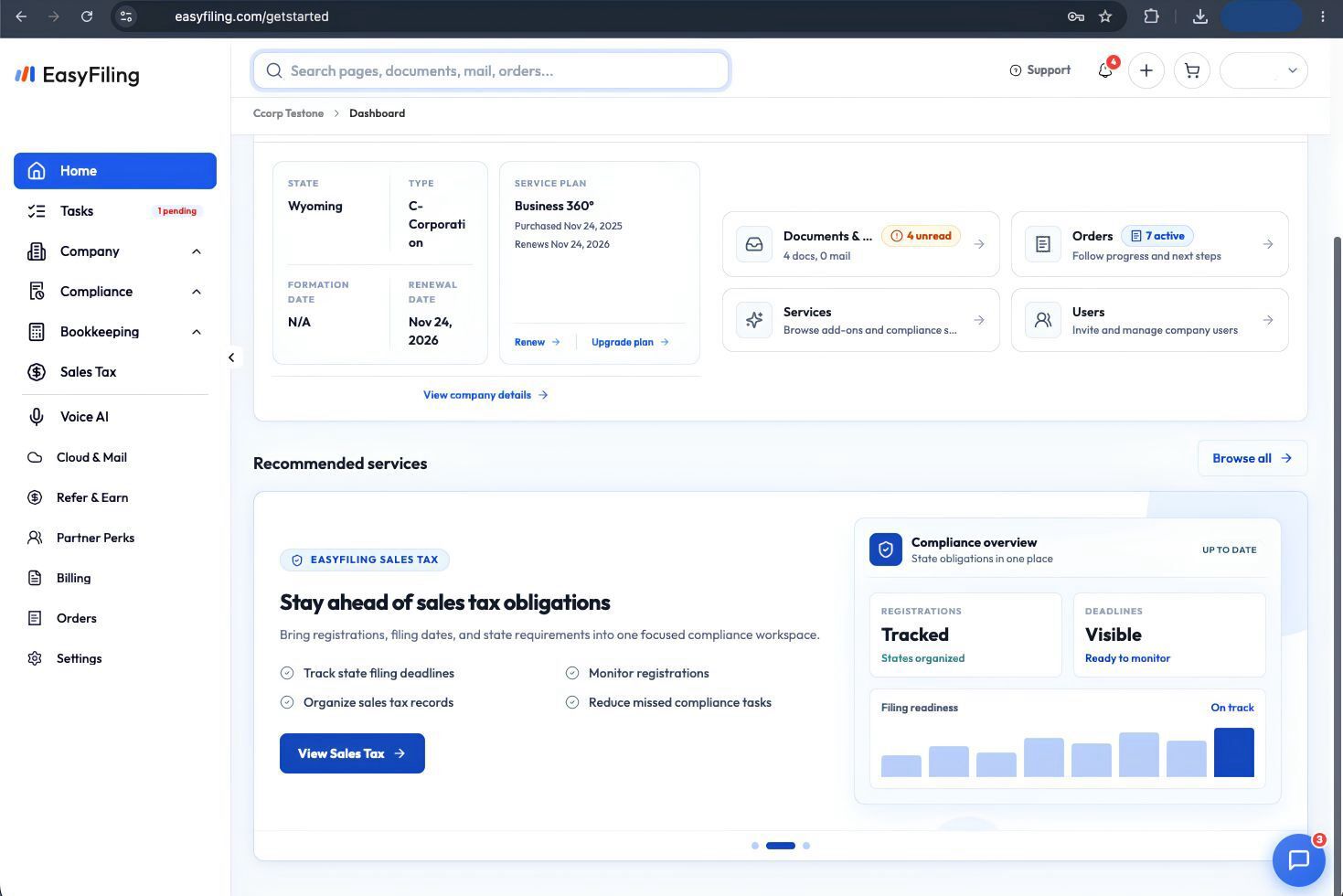Open Orders card arrow

(1268, 244)
